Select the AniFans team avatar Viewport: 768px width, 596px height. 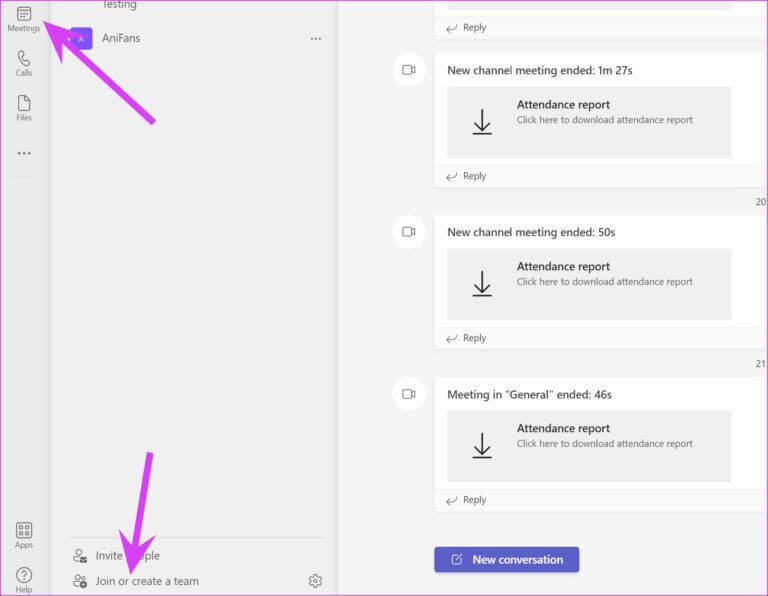[81, 38]
